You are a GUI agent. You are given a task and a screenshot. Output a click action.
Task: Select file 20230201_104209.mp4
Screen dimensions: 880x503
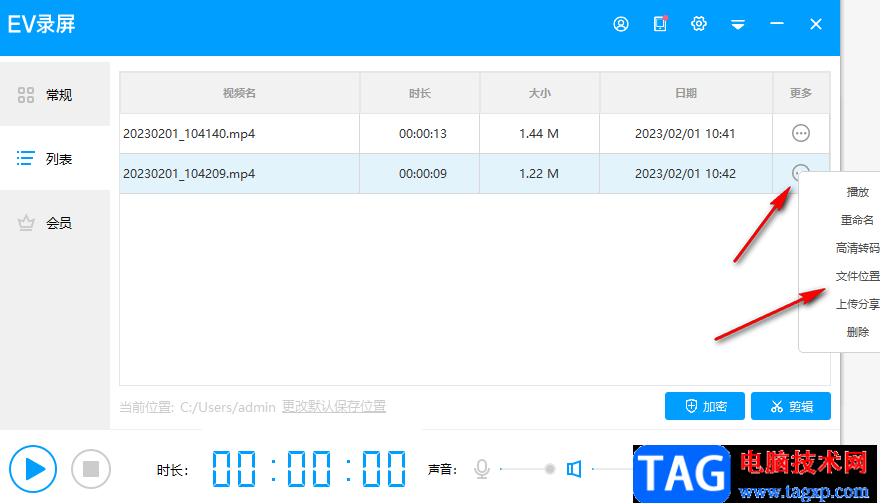189,173
